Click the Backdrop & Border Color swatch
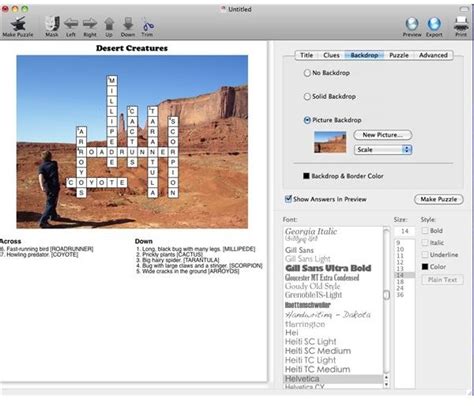The image size is (474, 406). point(306,176)
